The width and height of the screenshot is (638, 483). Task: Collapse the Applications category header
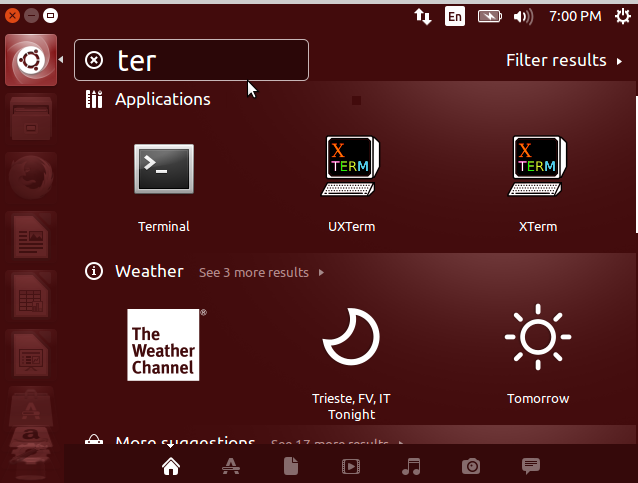click(163, 99)
